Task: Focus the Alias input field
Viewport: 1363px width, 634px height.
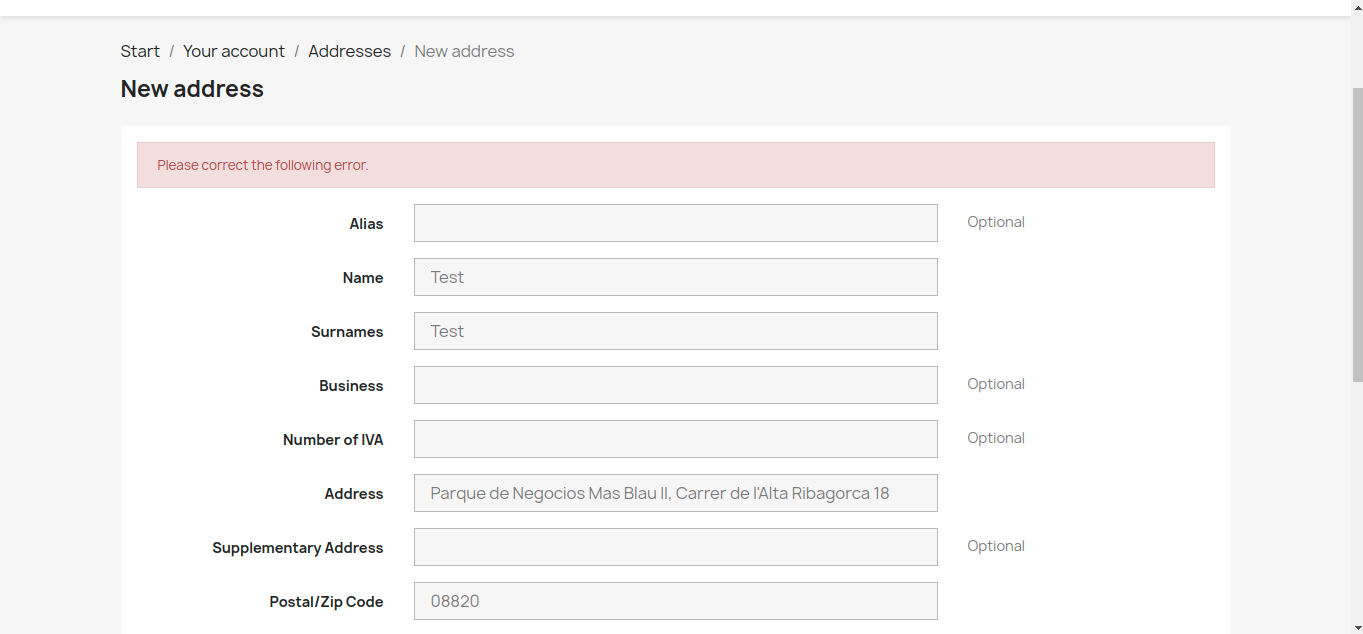Action: pyautogui.click(x=675, y=223)
